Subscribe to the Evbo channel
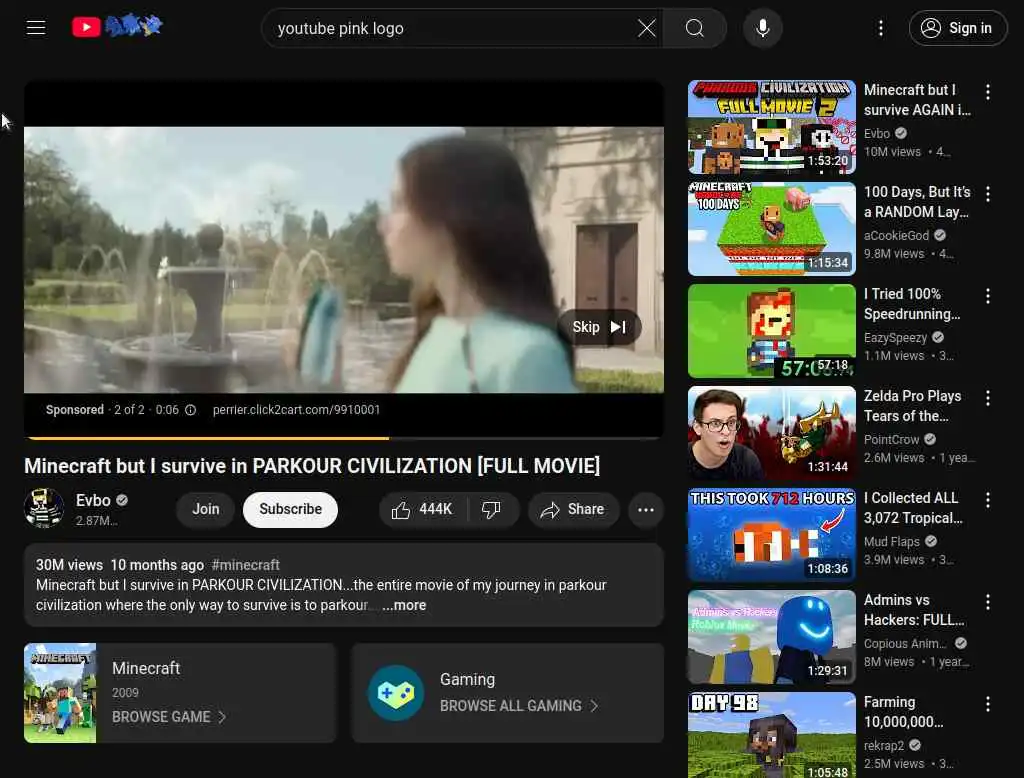1024x778 pixels. tap(291, 510)
